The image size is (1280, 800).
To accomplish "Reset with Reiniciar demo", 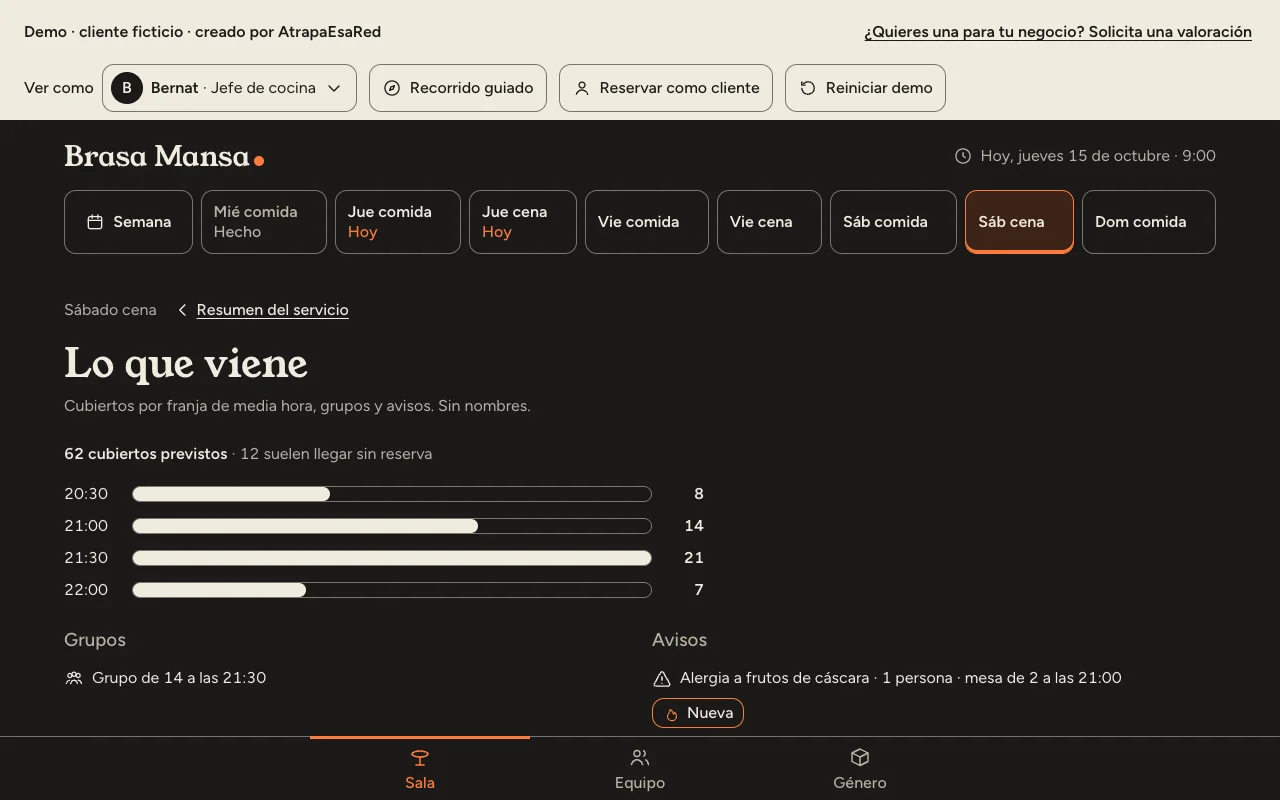I will tap(865, 88).
